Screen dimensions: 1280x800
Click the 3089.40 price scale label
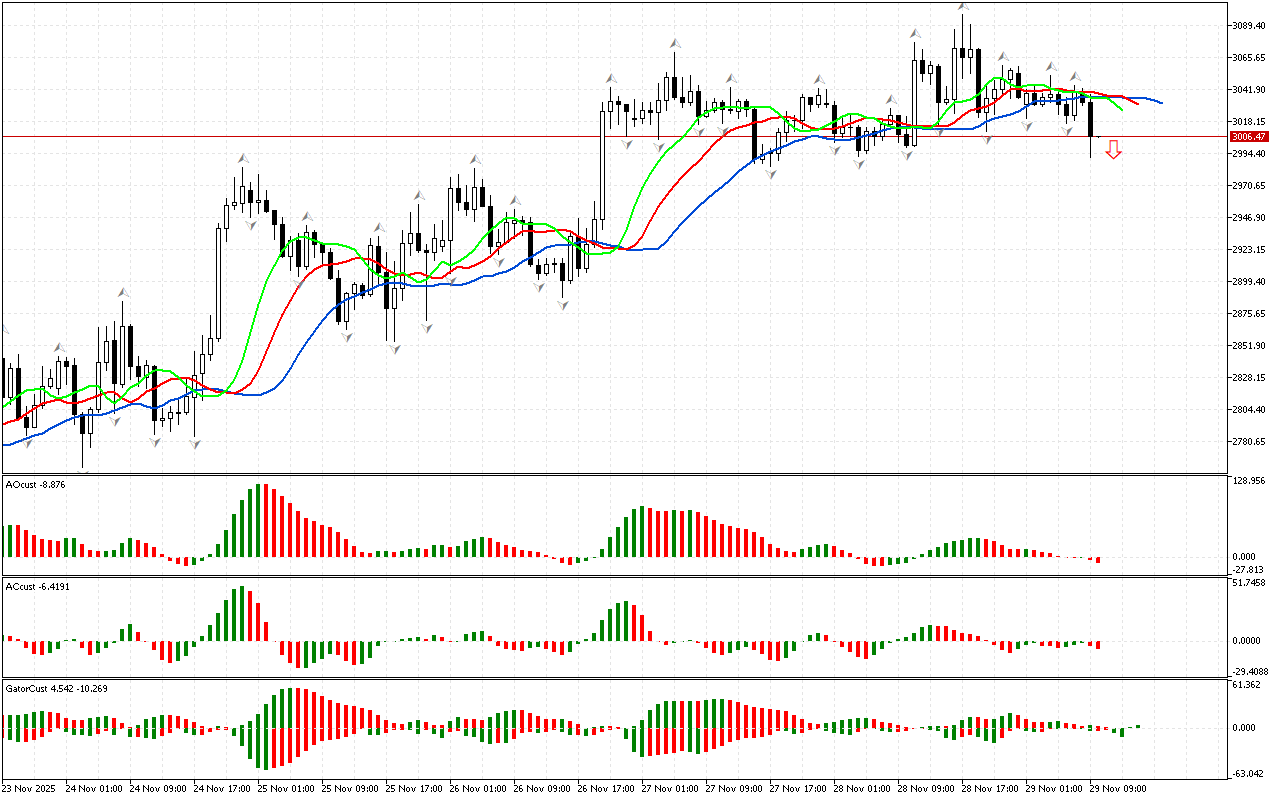coord(1250,25)
